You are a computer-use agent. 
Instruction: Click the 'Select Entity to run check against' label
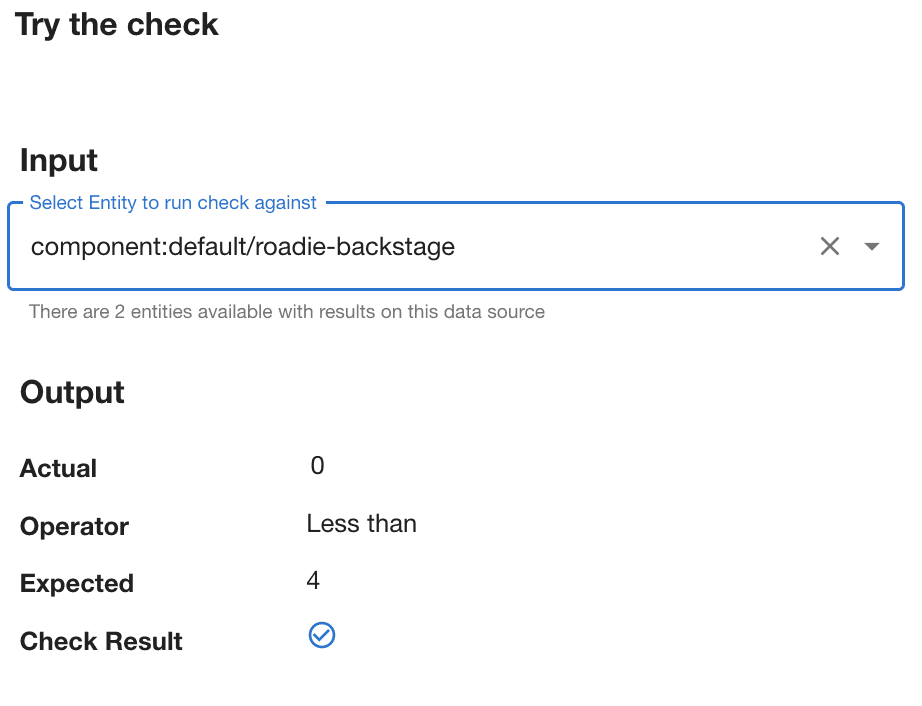[173, 203]
